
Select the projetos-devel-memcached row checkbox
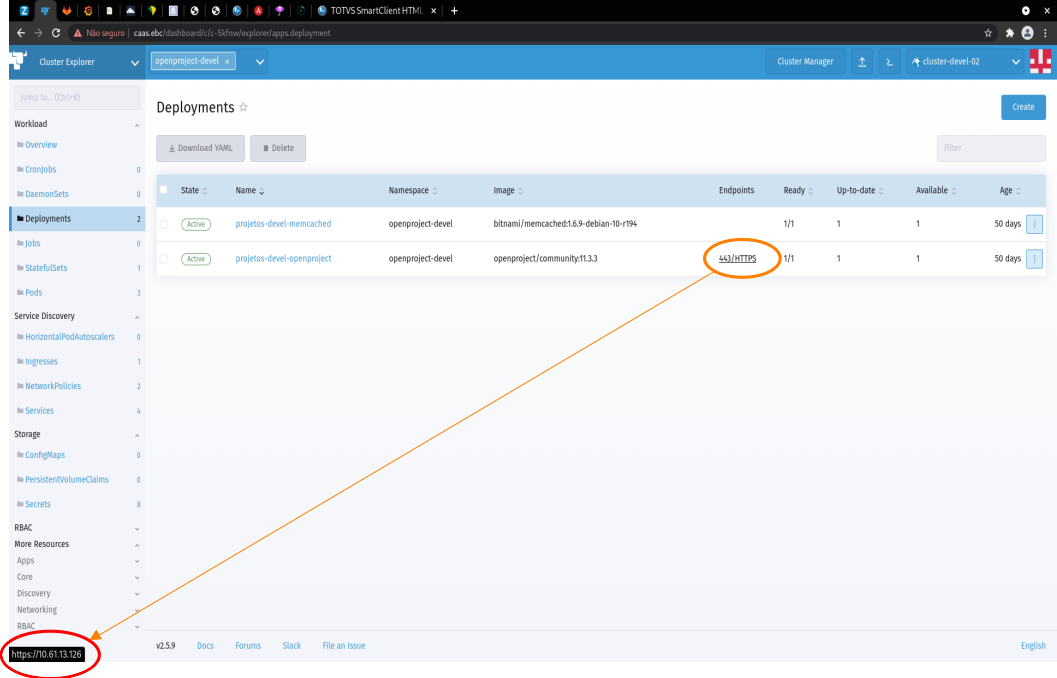[x=163, y=224]
